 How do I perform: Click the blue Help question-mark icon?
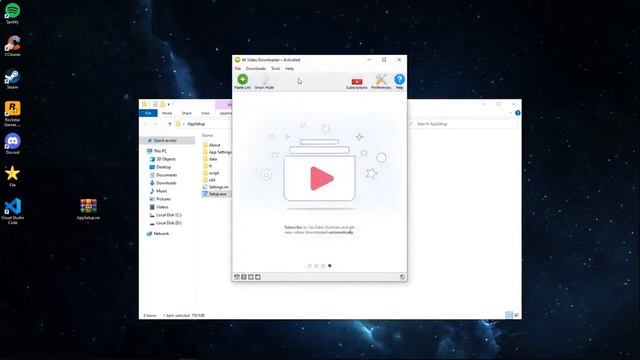[399, 81]
